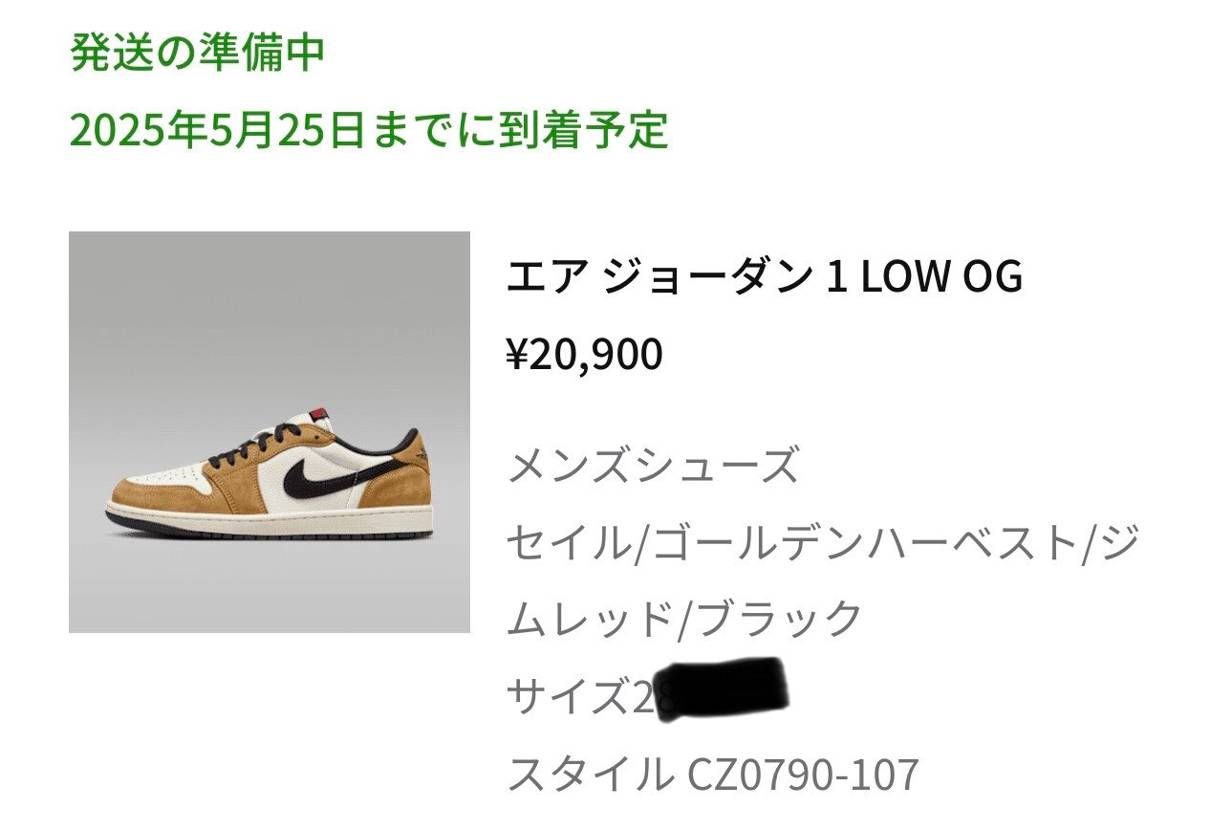Image resolution: width=1232 pixels, height=830 pixels.
Task: Click the セイル/ゴールデンハーベスト color line
Action: pos(822,543)
